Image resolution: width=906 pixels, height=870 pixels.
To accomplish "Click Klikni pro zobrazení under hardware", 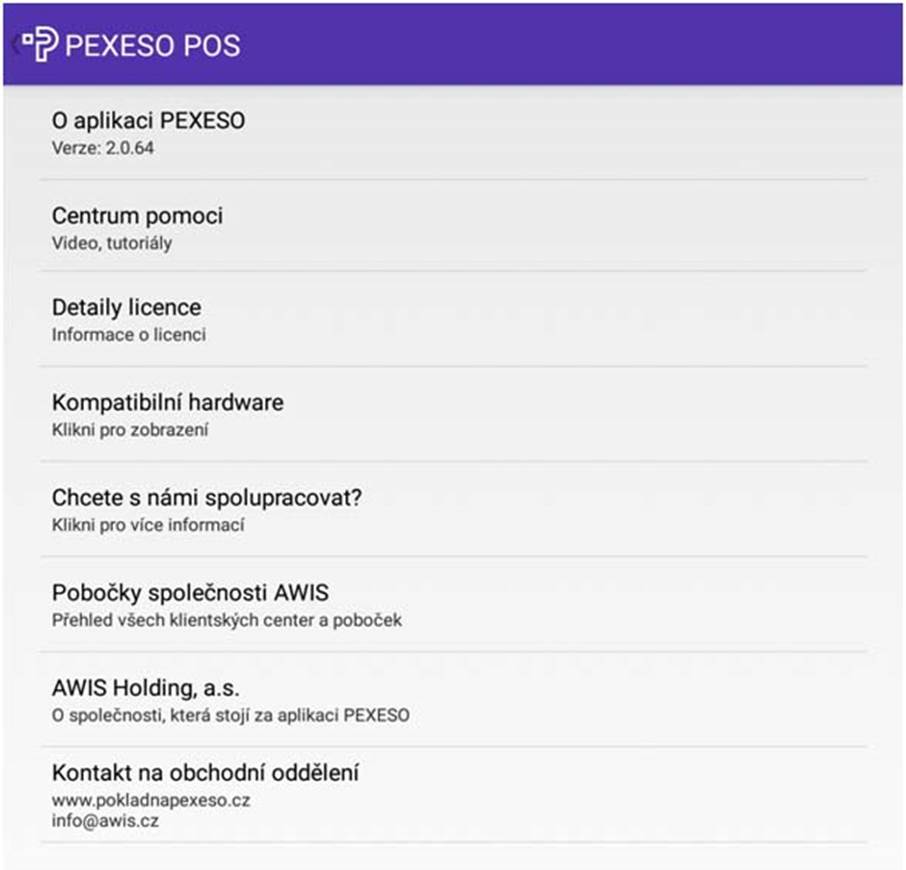I will tap(130, 430).
